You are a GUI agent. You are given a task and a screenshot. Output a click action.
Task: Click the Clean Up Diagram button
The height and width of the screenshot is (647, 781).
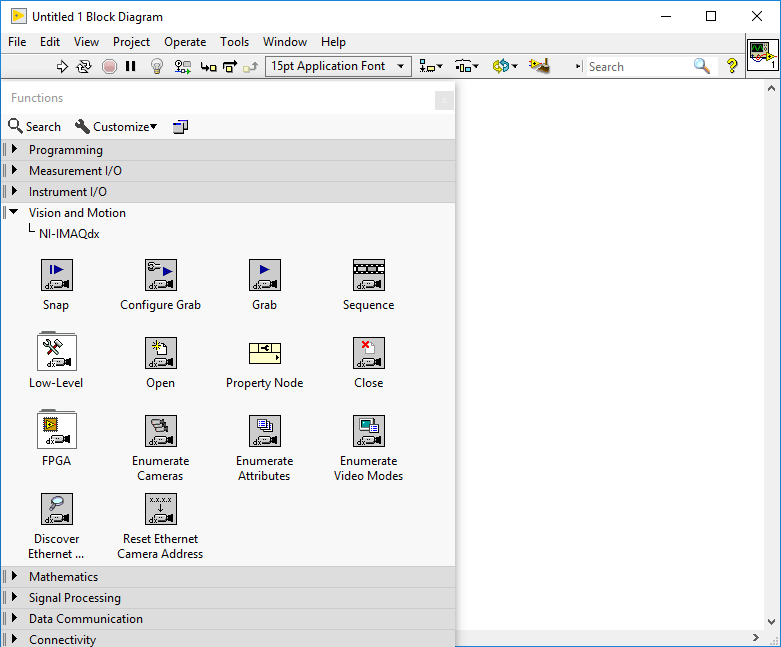[x=539, y=66]
